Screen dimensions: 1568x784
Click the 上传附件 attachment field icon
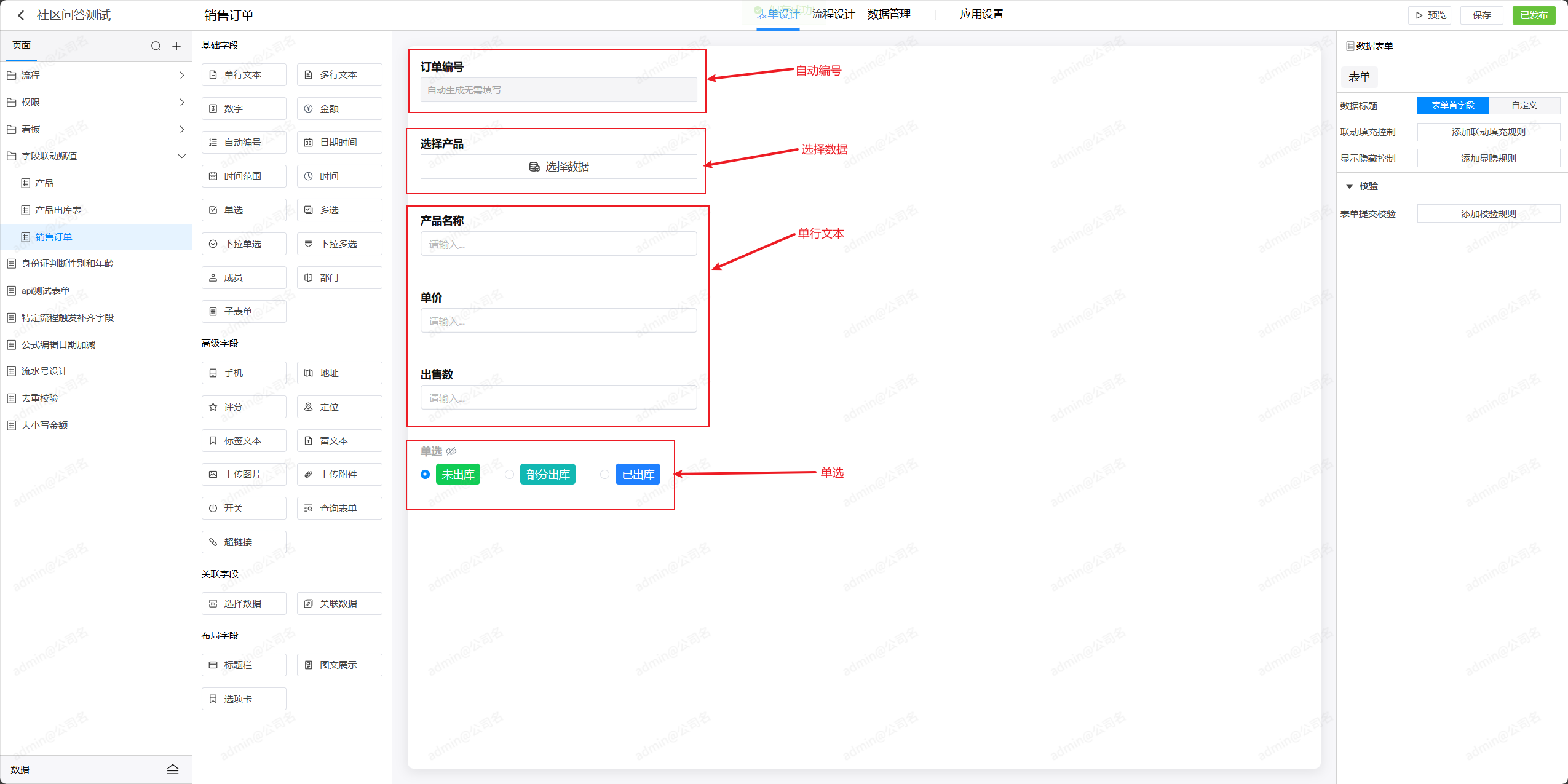coord(309,475)
